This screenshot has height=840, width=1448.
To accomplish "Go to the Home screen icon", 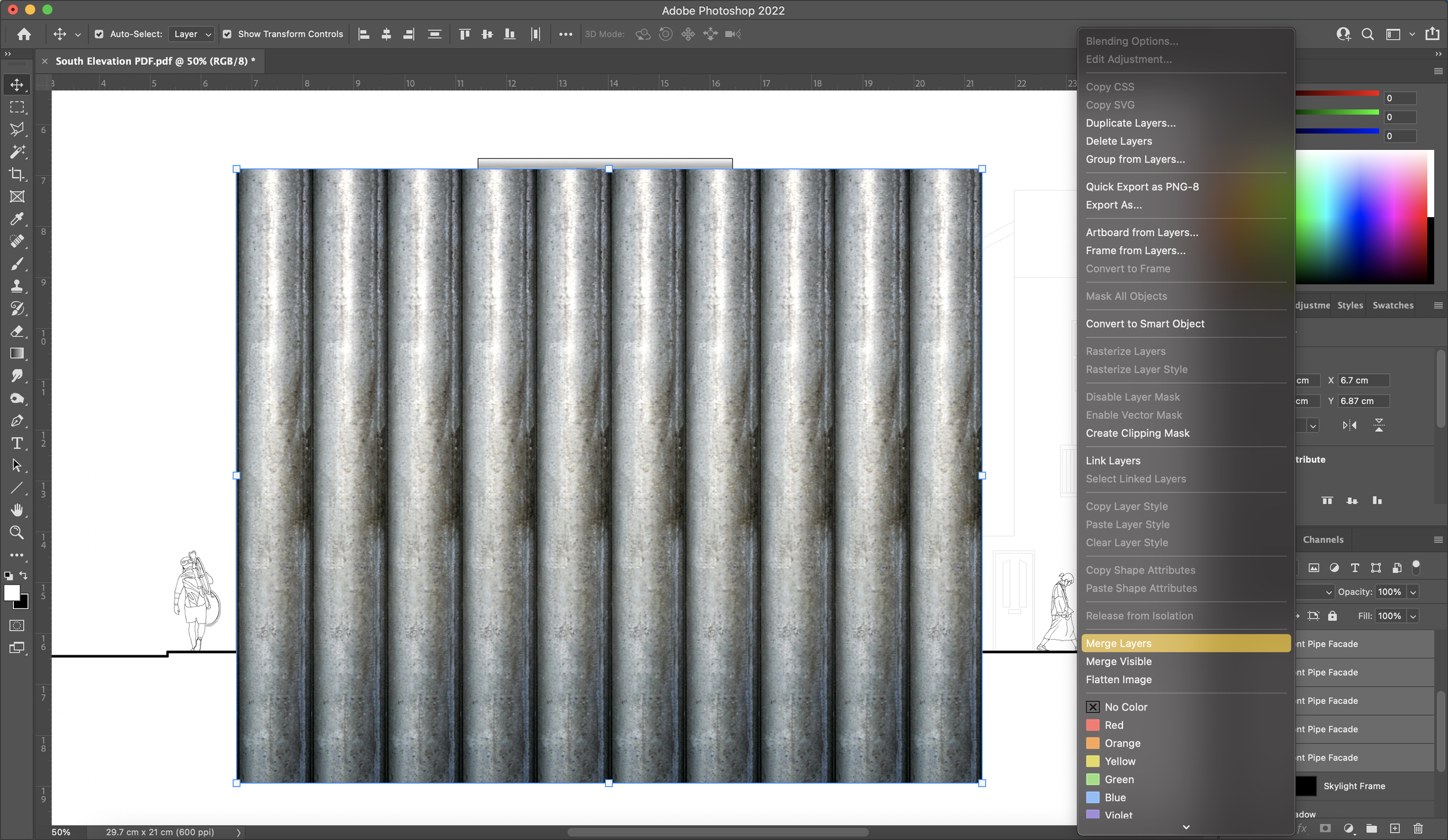I will (24, 34).
